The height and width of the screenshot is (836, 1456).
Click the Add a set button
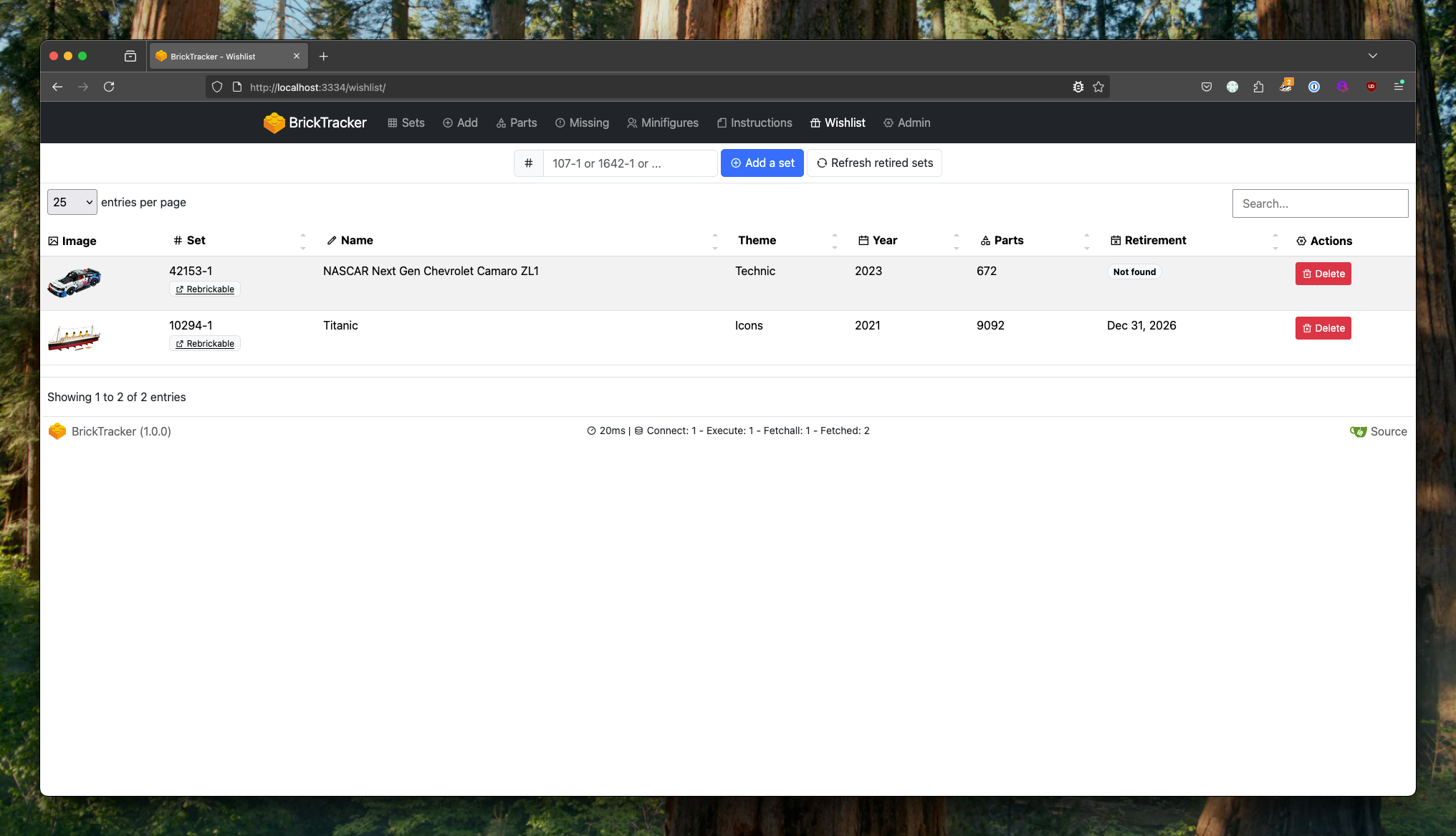(762, 163)
